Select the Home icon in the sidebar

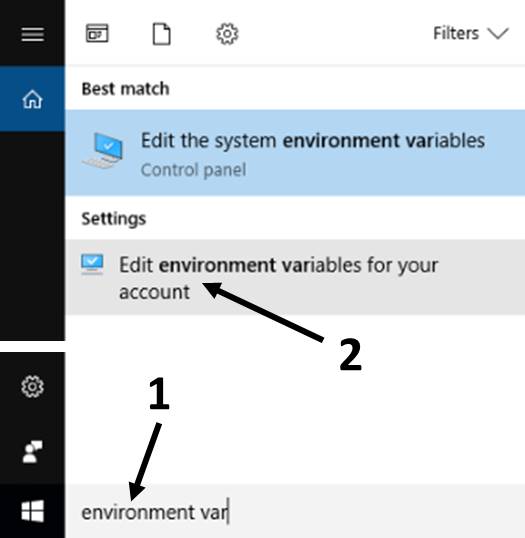pos(32,99)
